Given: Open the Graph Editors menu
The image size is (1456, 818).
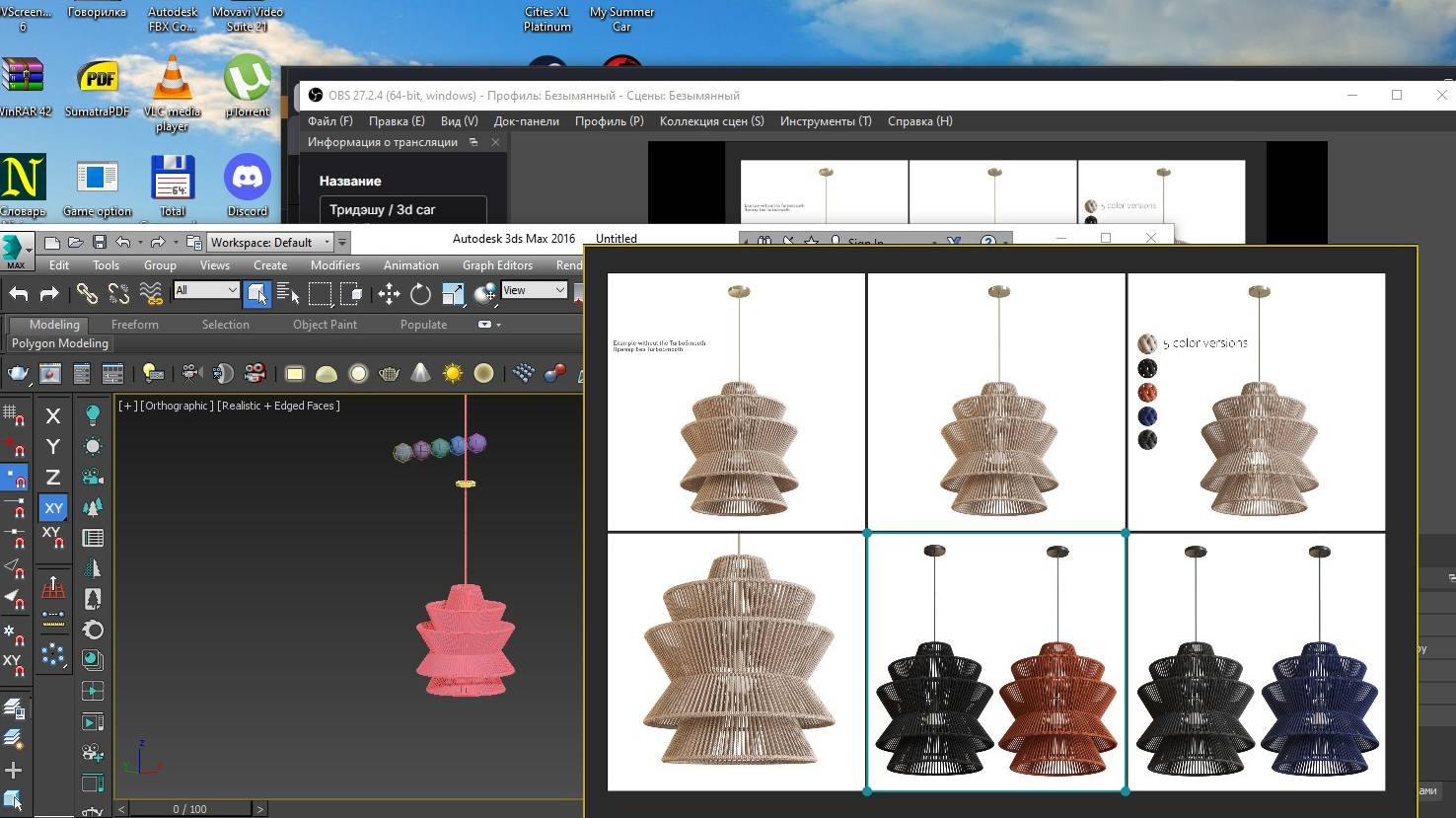Looking at the screenshot, I should [497, 265].
